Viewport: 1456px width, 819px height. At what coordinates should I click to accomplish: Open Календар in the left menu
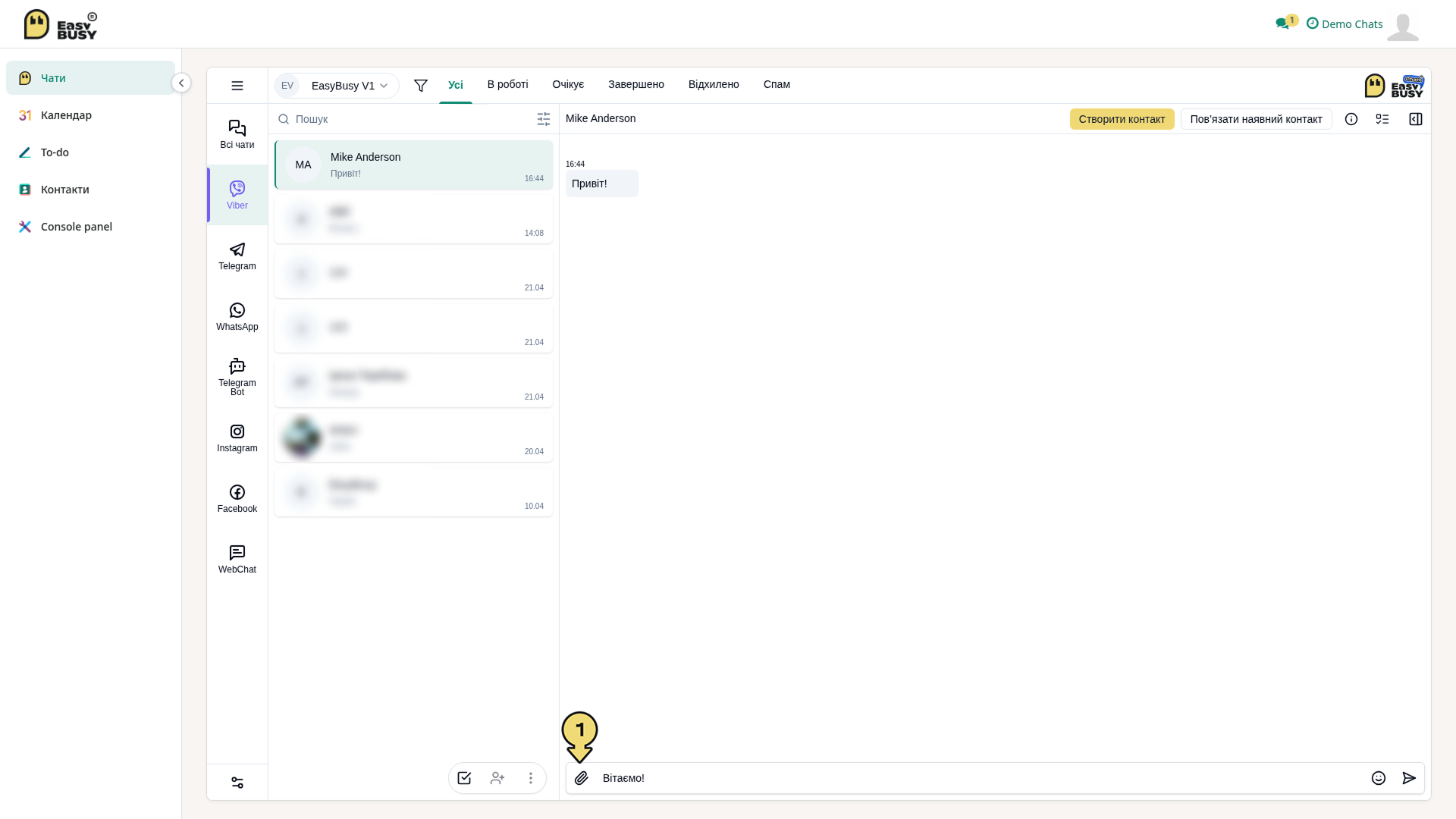pyautogui.click(x=90, y=115)
